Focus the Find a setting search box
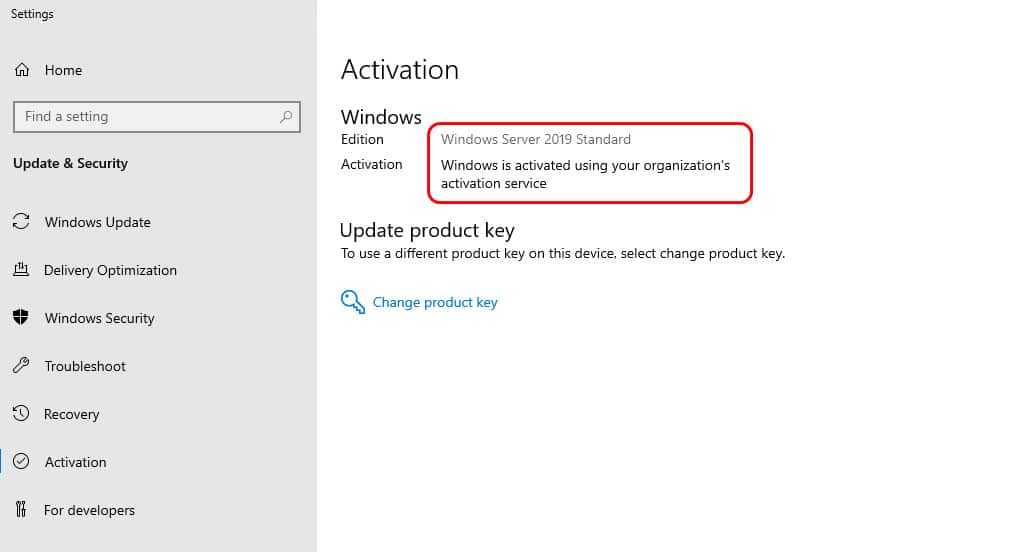The height and width of the screenshot is (552, 1024). (x=157, y=117)
